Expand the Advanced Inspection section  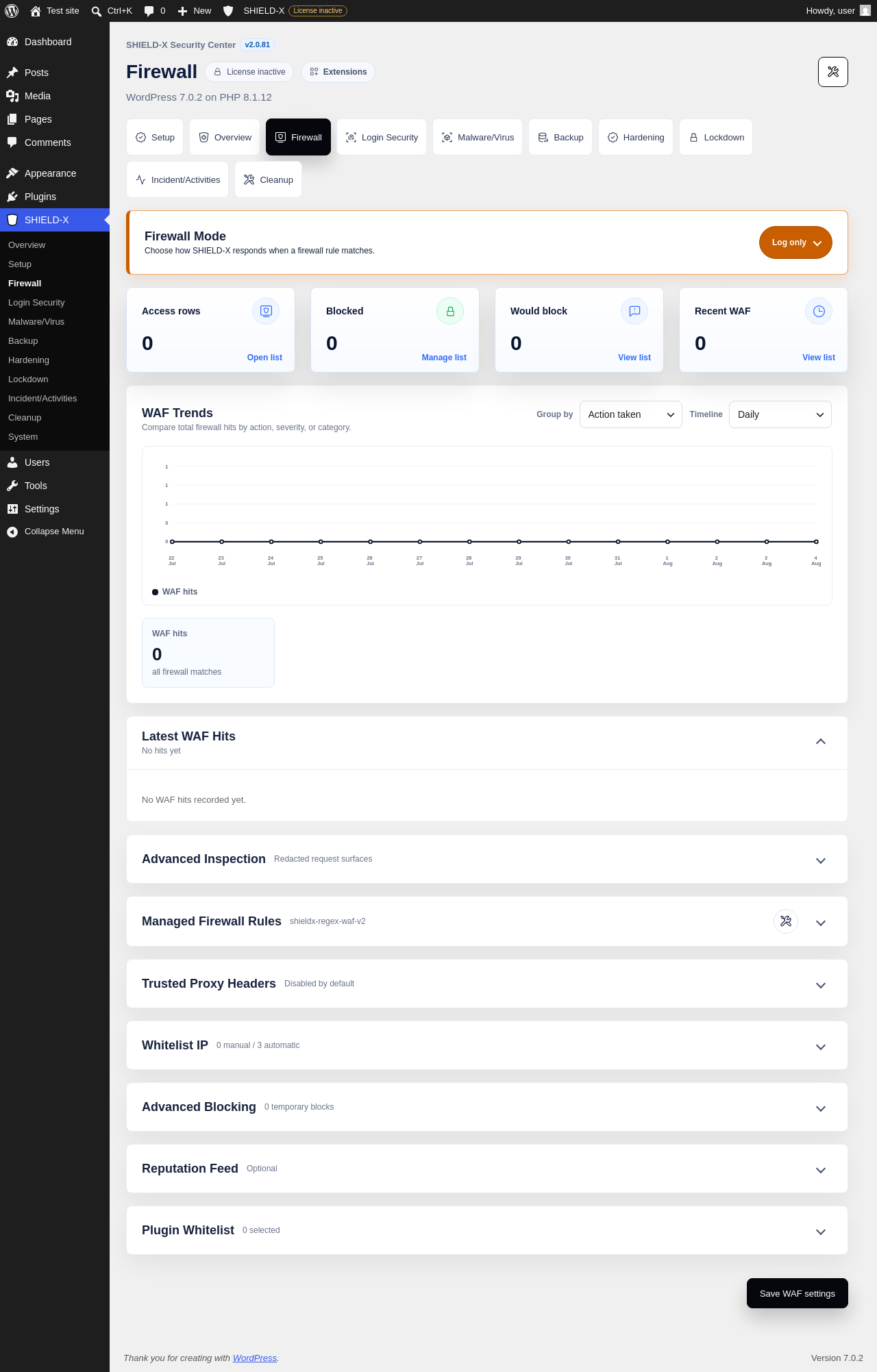[x=820, y=860]
